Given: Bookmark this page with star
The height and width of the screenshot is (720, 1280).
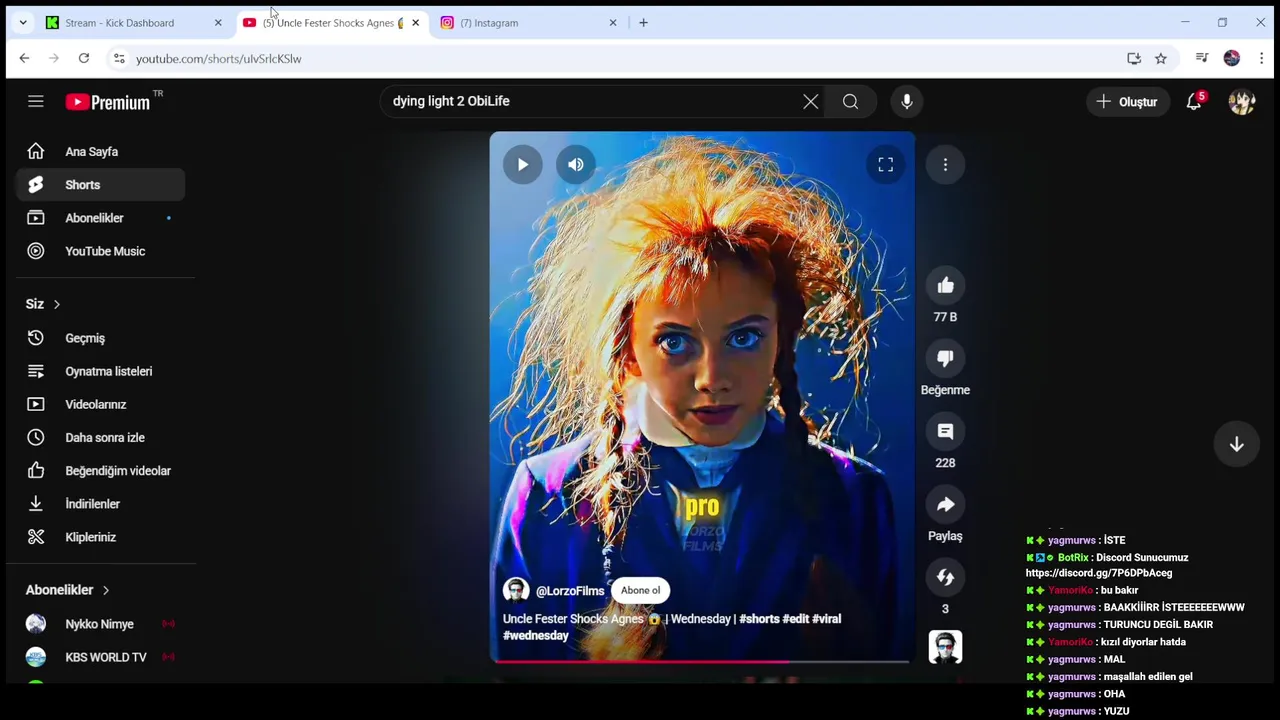Looking at the screenshot, I should click(1161, 59).
